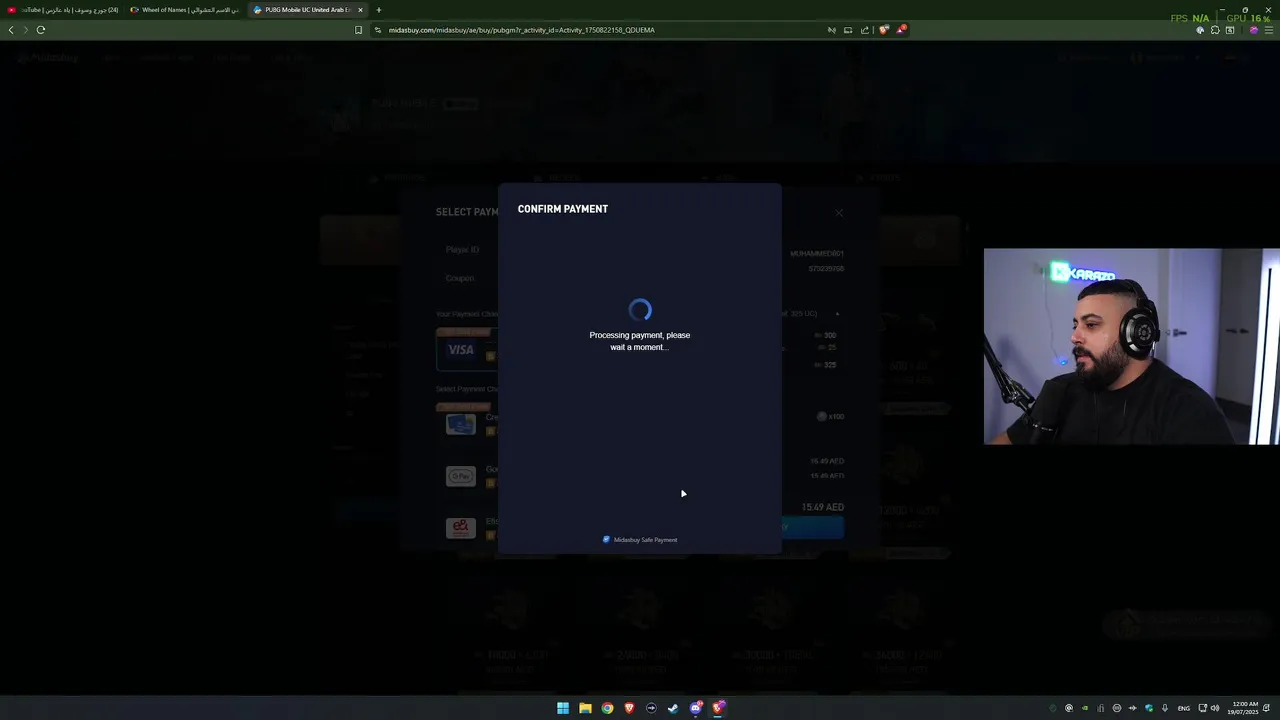
Task: Reload the Midasbuy page
Action: coord(41,30)
